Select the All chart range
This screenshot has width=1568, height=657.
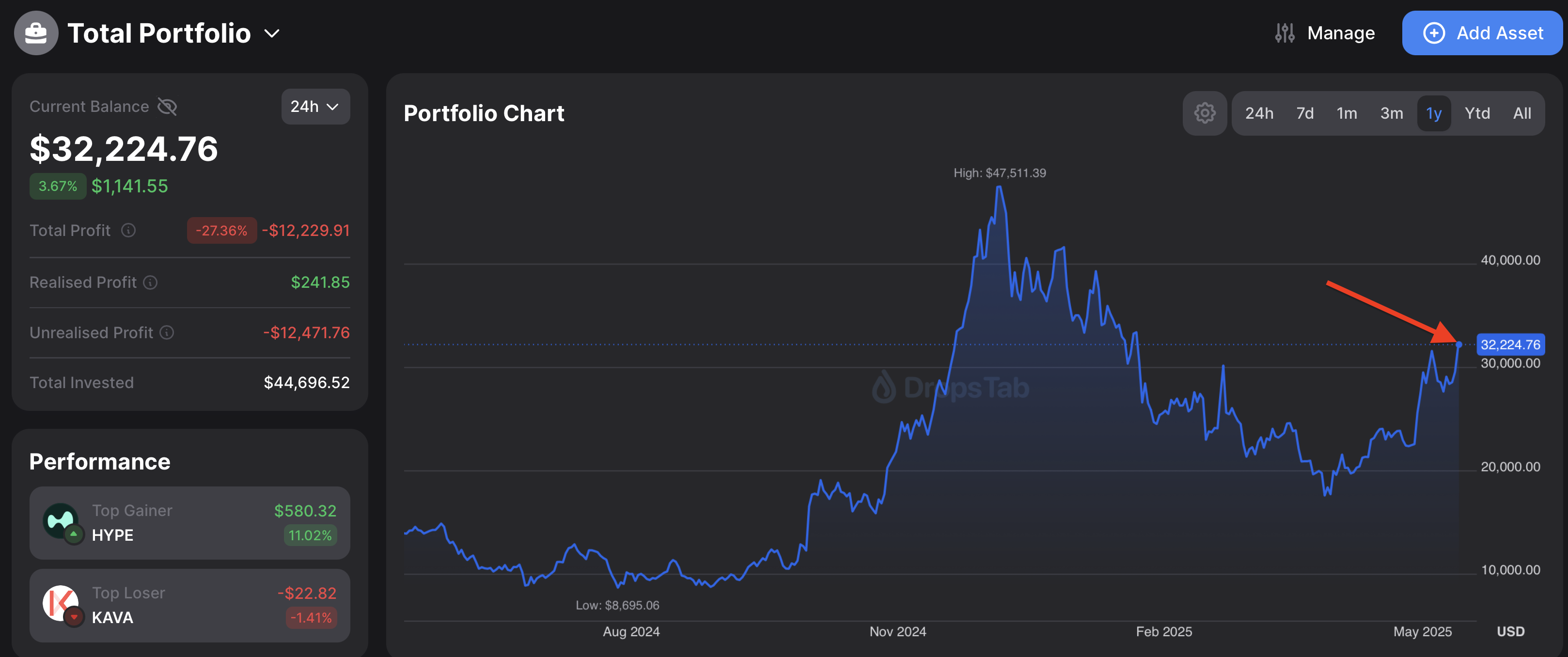(x=1522, y=113)
